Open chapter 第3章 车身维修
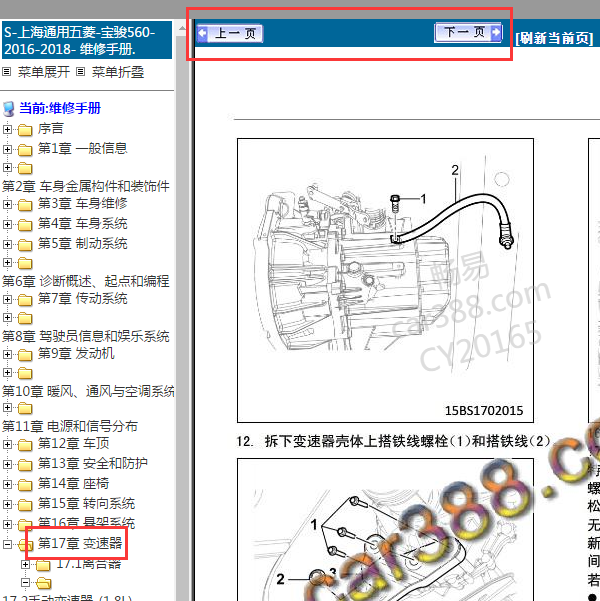The height and width of the screenshot is (601, 600). 82,204
